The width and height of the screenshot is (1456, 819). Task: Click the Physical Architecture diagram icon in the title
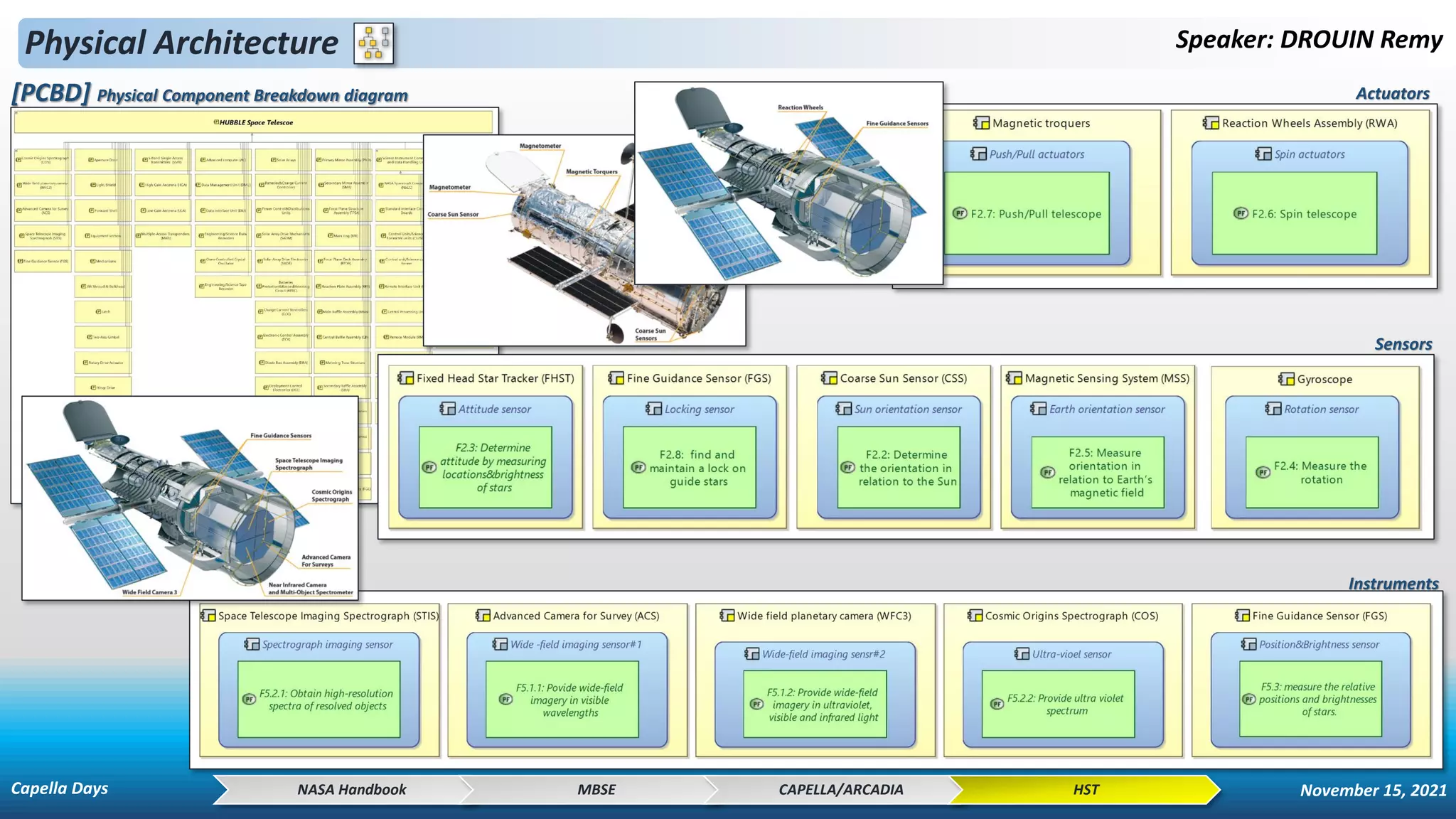pyautogui.click(x=374, y=43)
